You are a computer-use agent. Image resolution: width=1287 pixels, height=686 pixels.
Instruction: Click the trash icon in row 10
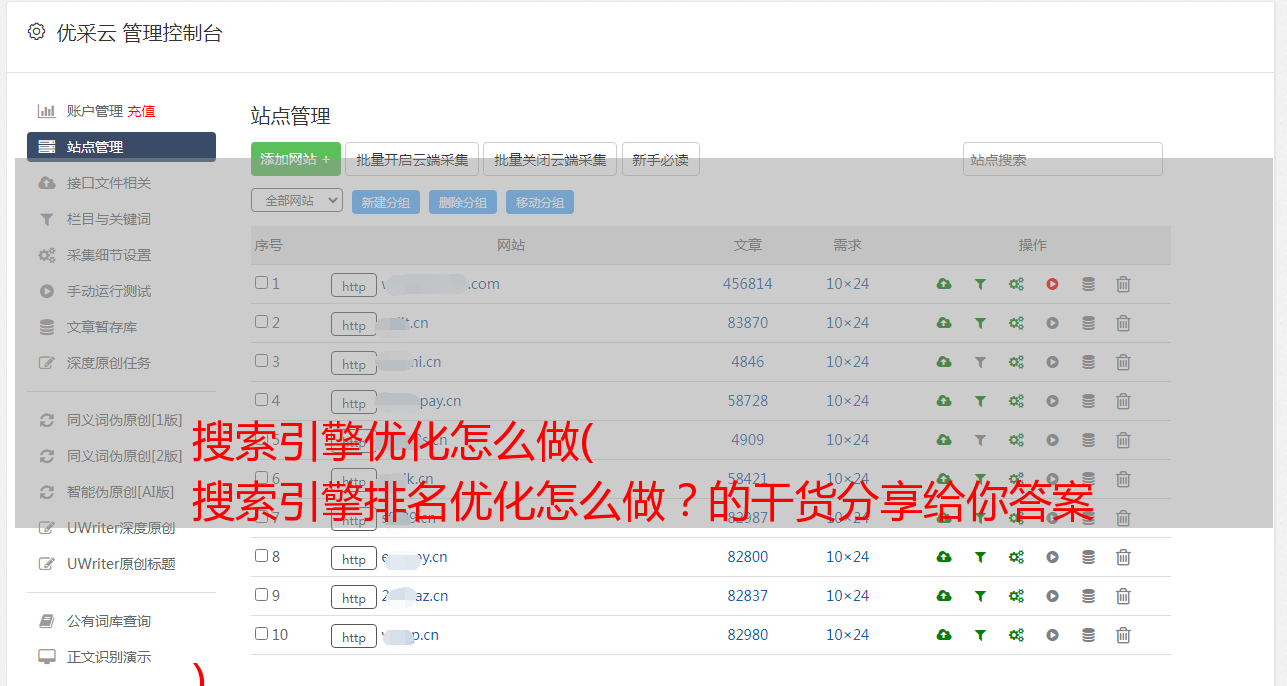click(x=1123, y=635)
